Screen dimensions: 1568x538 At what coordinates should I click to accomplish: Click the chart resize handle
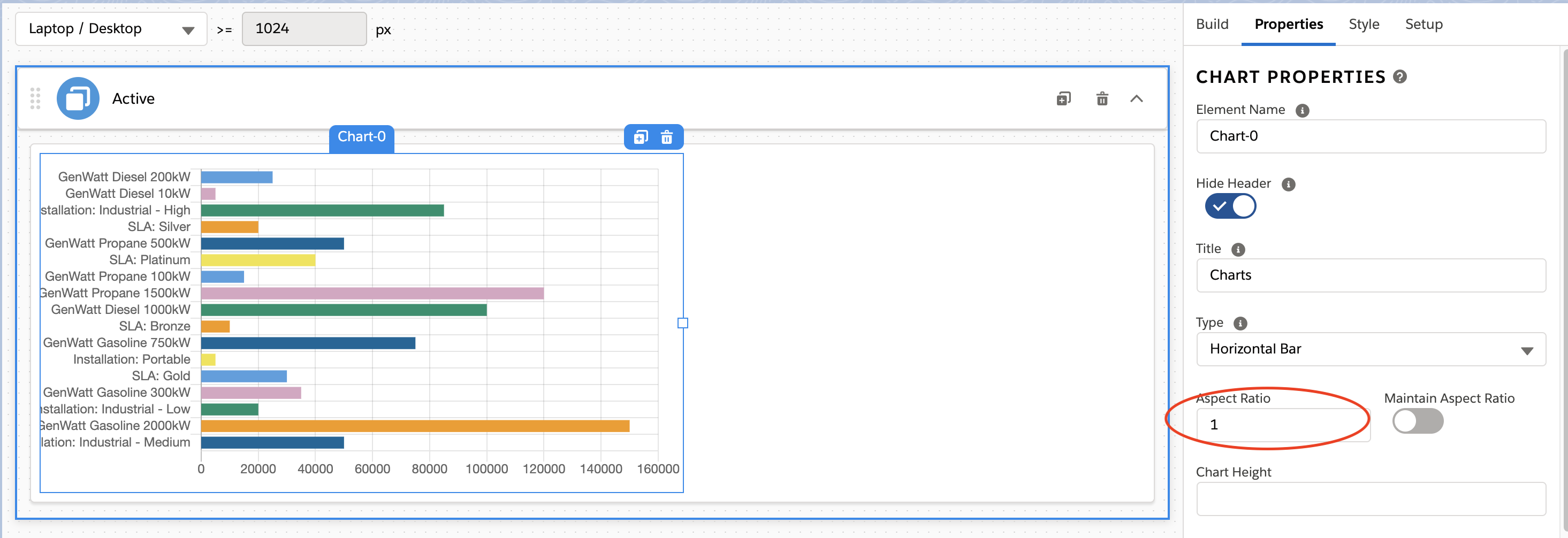[x=683, y=323]
